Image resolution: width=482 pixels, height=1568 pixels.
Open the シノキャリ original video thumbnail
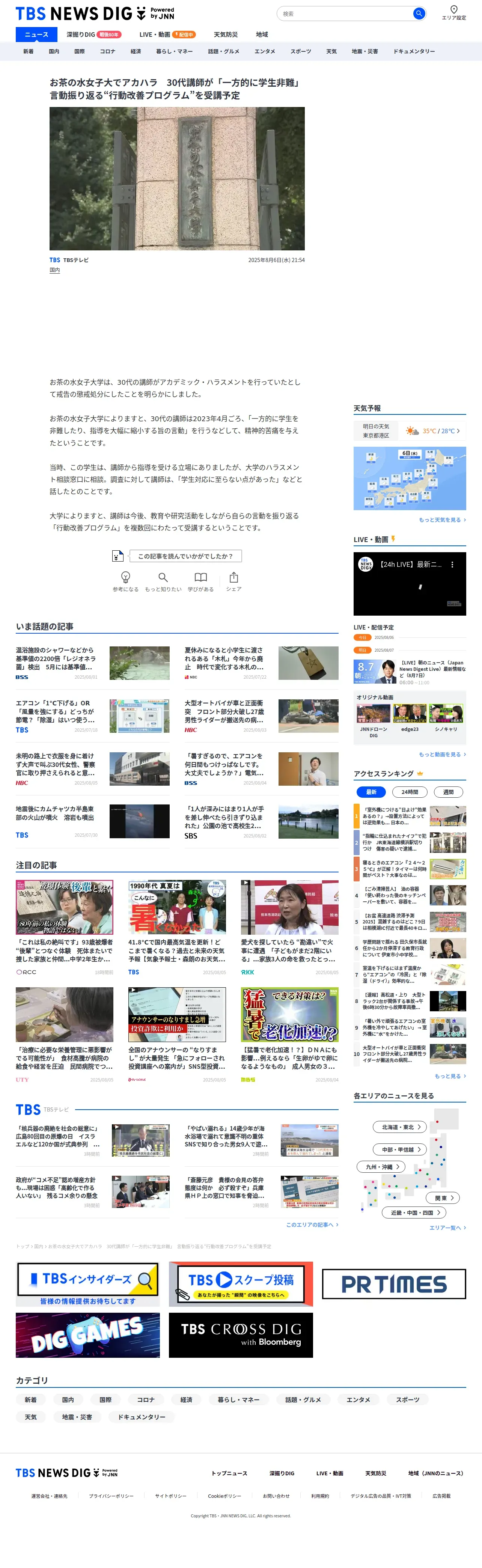coord(446,713)
